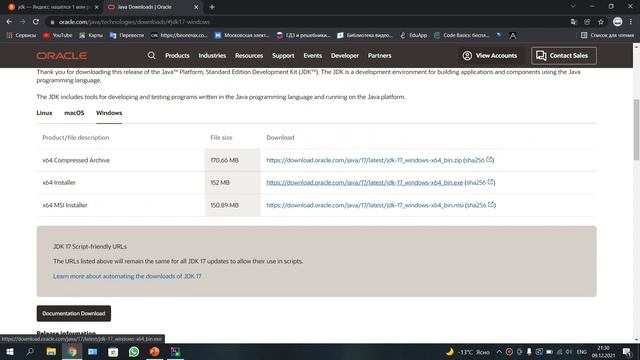Screen dimensions: 640x360
Task: Open the Products menu
Action: click(x=177, y=56)
